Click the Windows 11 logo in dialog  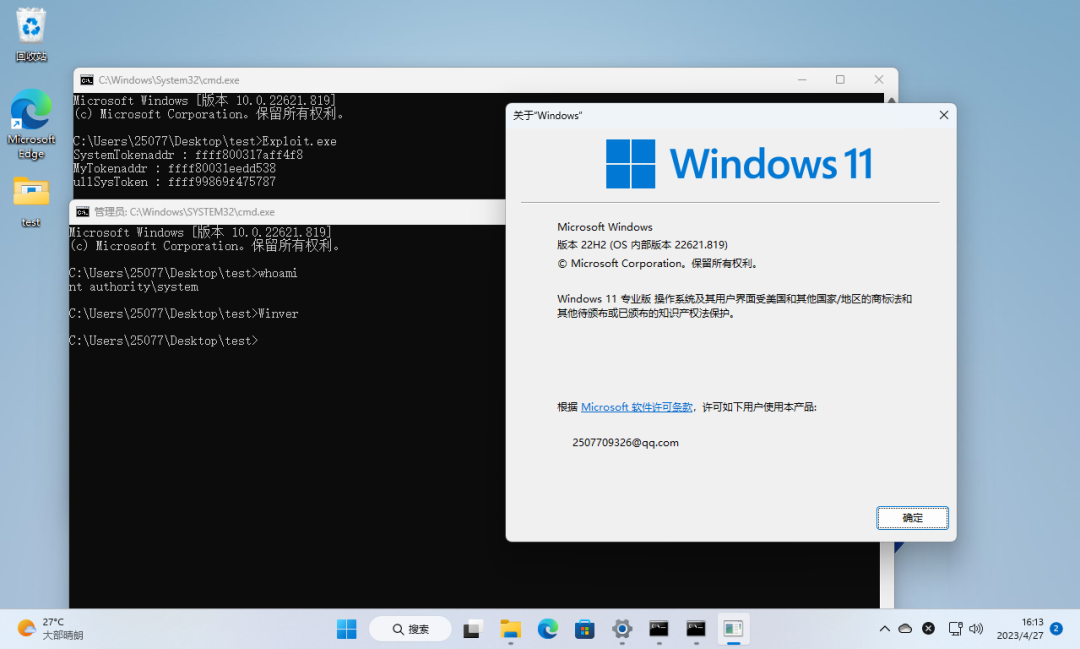point(739,164)
